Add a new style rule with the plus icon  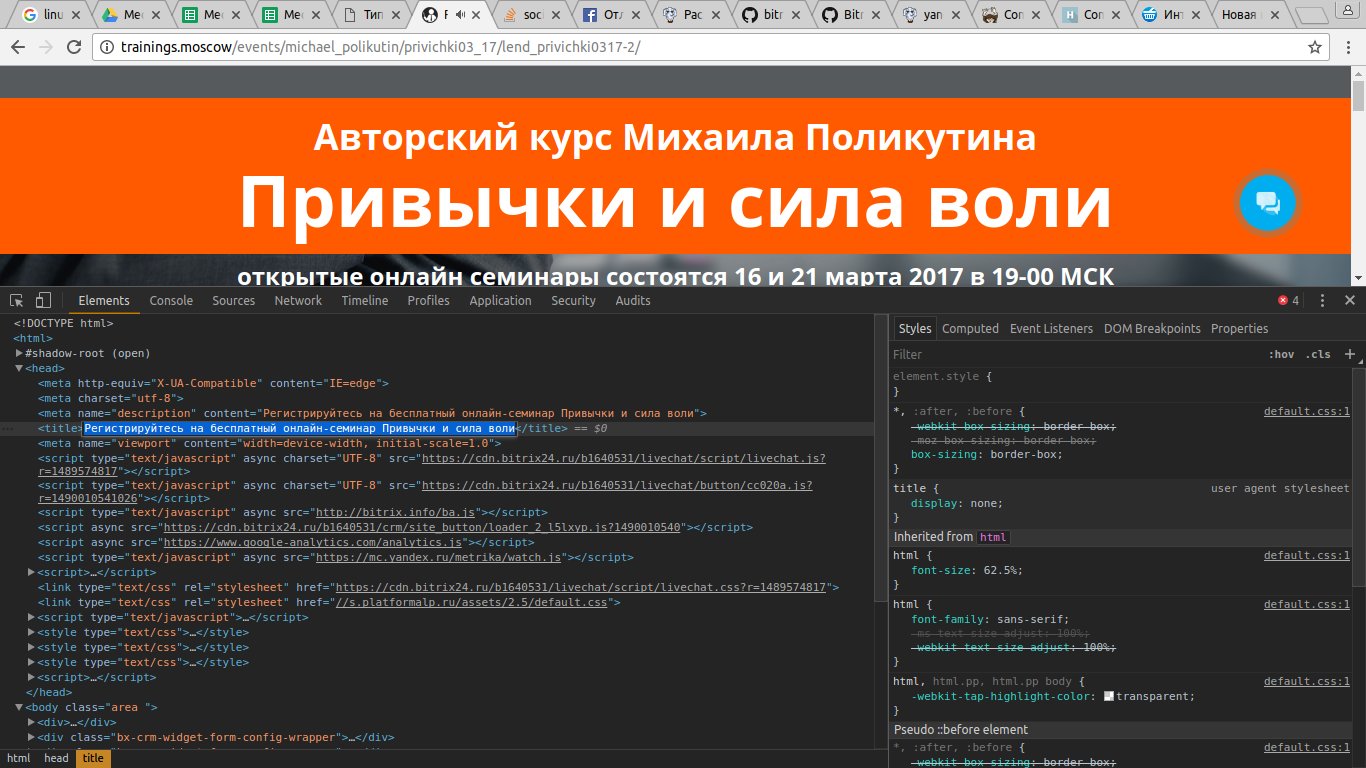pyautogui.click(x=1349, y=354)
